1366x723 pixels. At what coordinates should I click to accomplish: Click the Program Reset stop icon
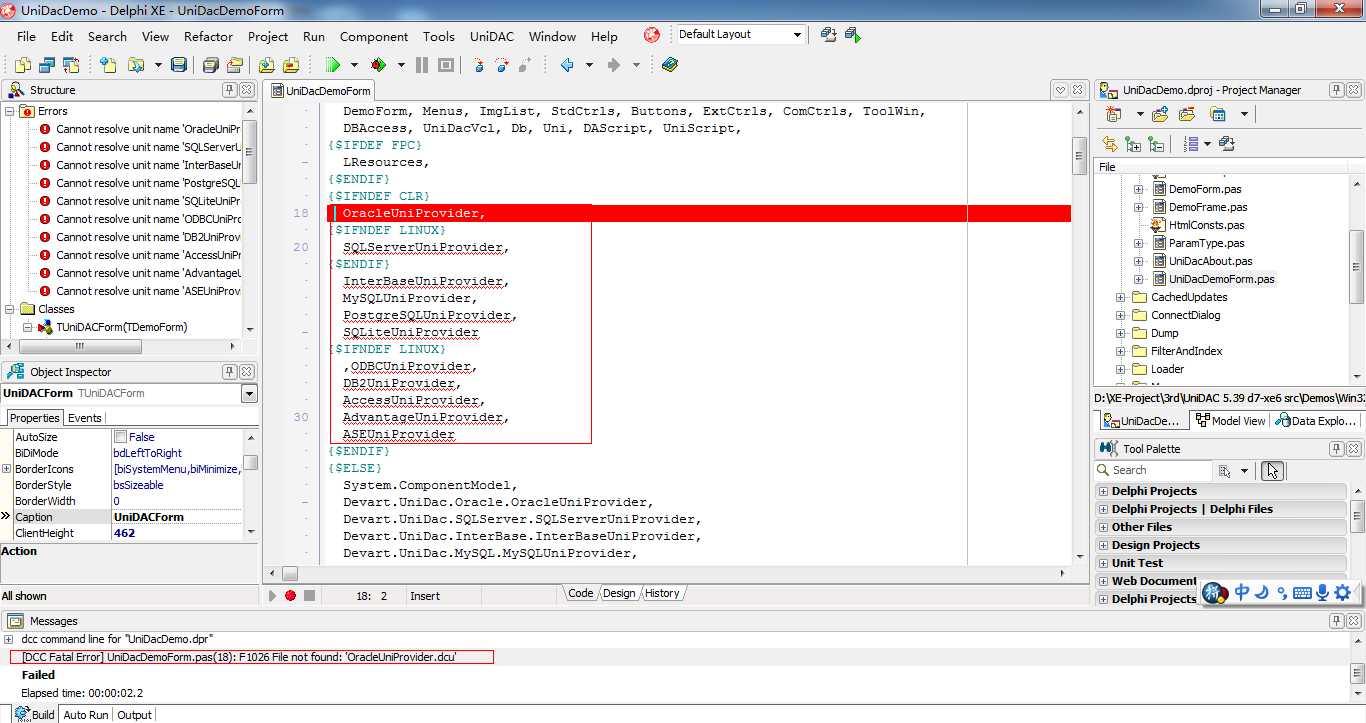(x=446, y=65)
